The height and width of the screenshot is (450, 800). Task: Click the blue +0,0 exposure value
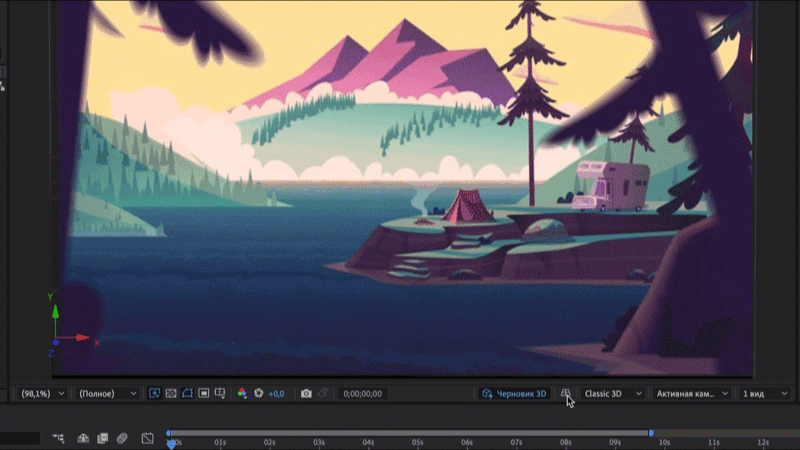tap(276, 394)
